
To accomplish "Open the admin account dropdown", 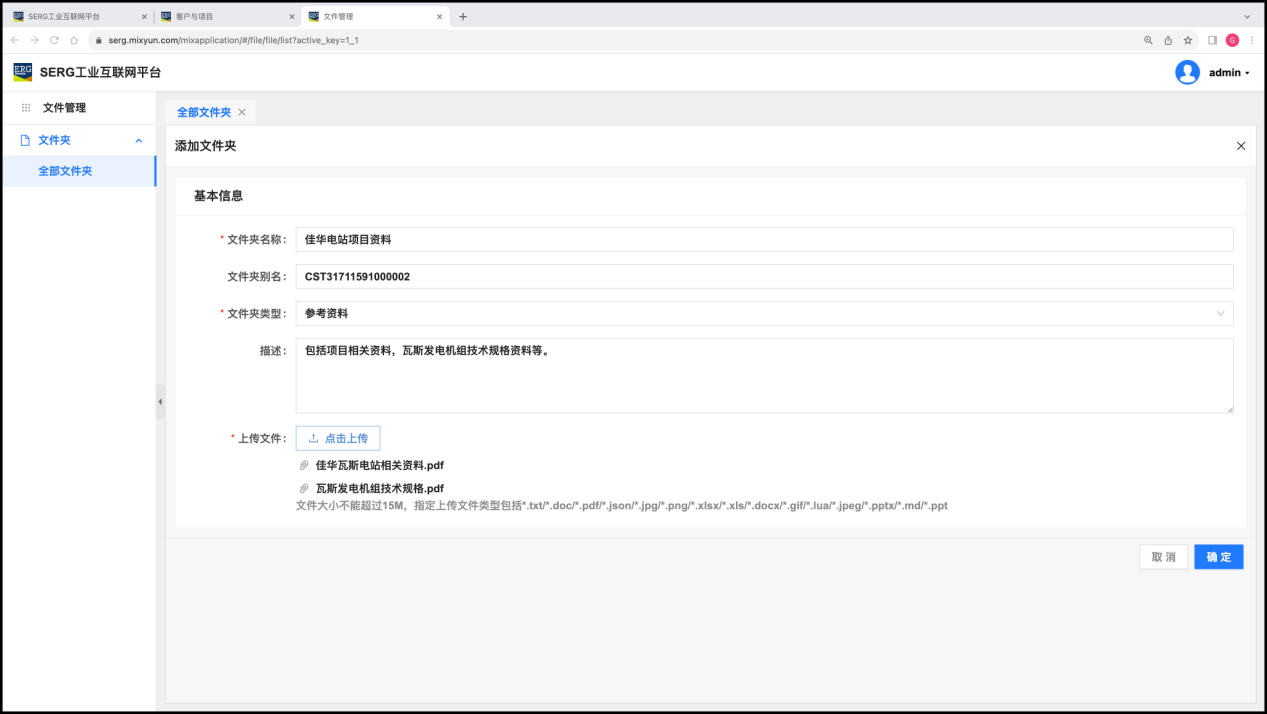I will (1229, 73).
